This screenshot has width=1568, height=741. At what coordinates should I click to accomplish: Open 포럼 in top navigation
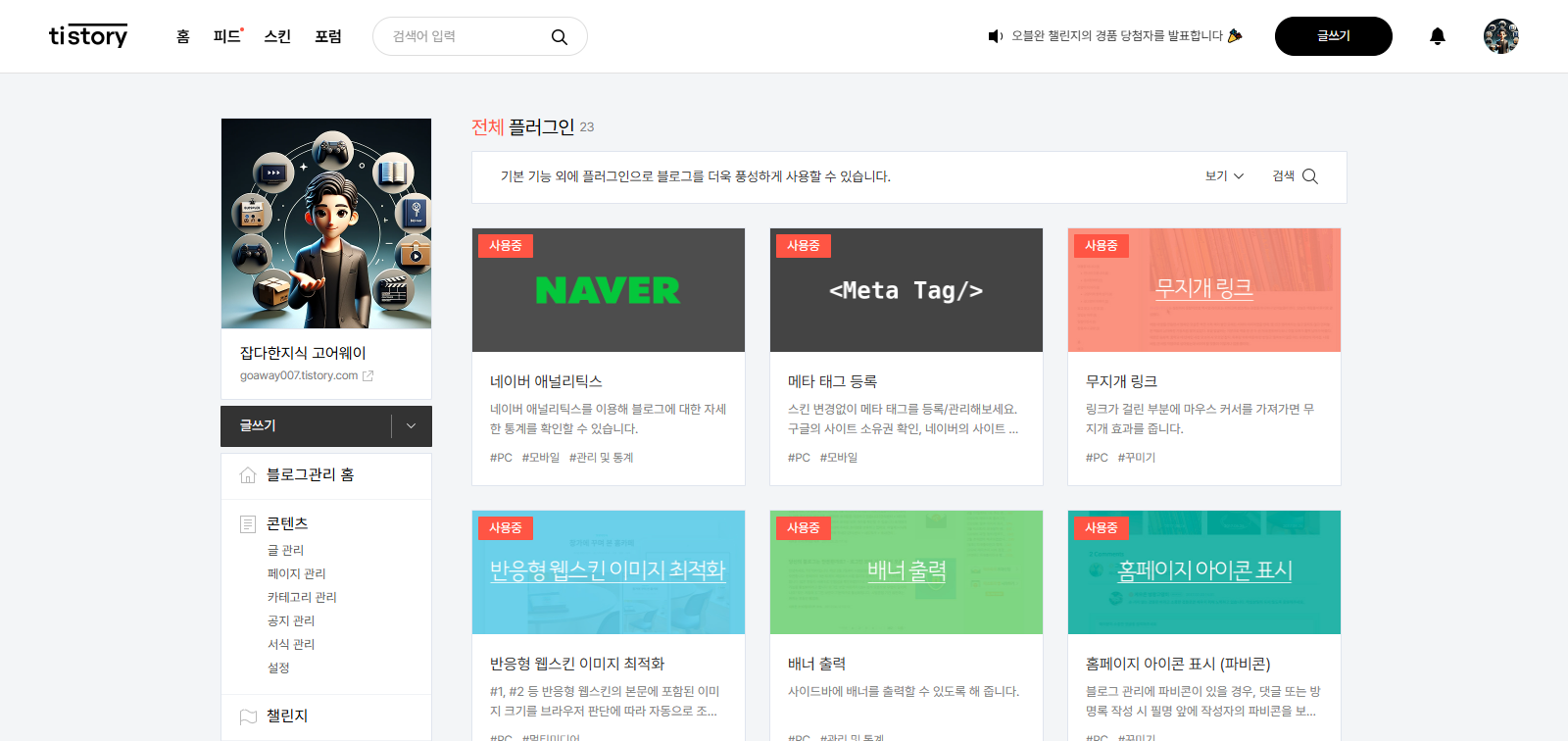click(x=328, y=36)
